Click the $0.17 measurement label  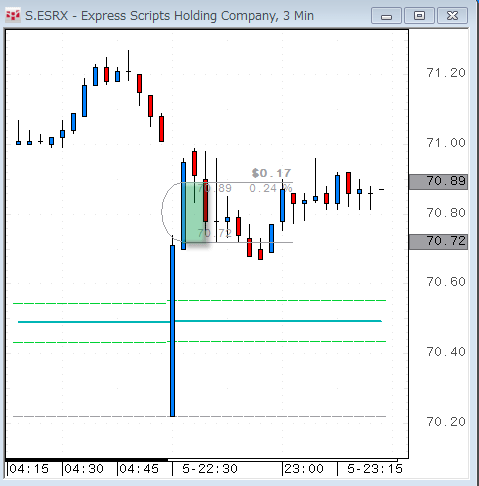271,173
